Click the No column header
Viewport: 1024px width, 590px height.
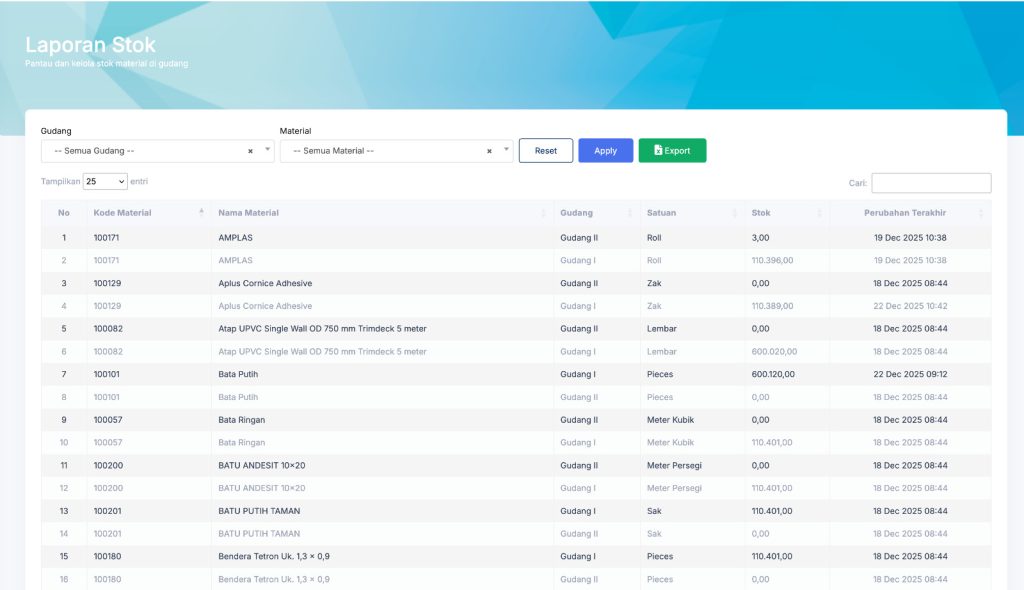click(x=64, y=213)
